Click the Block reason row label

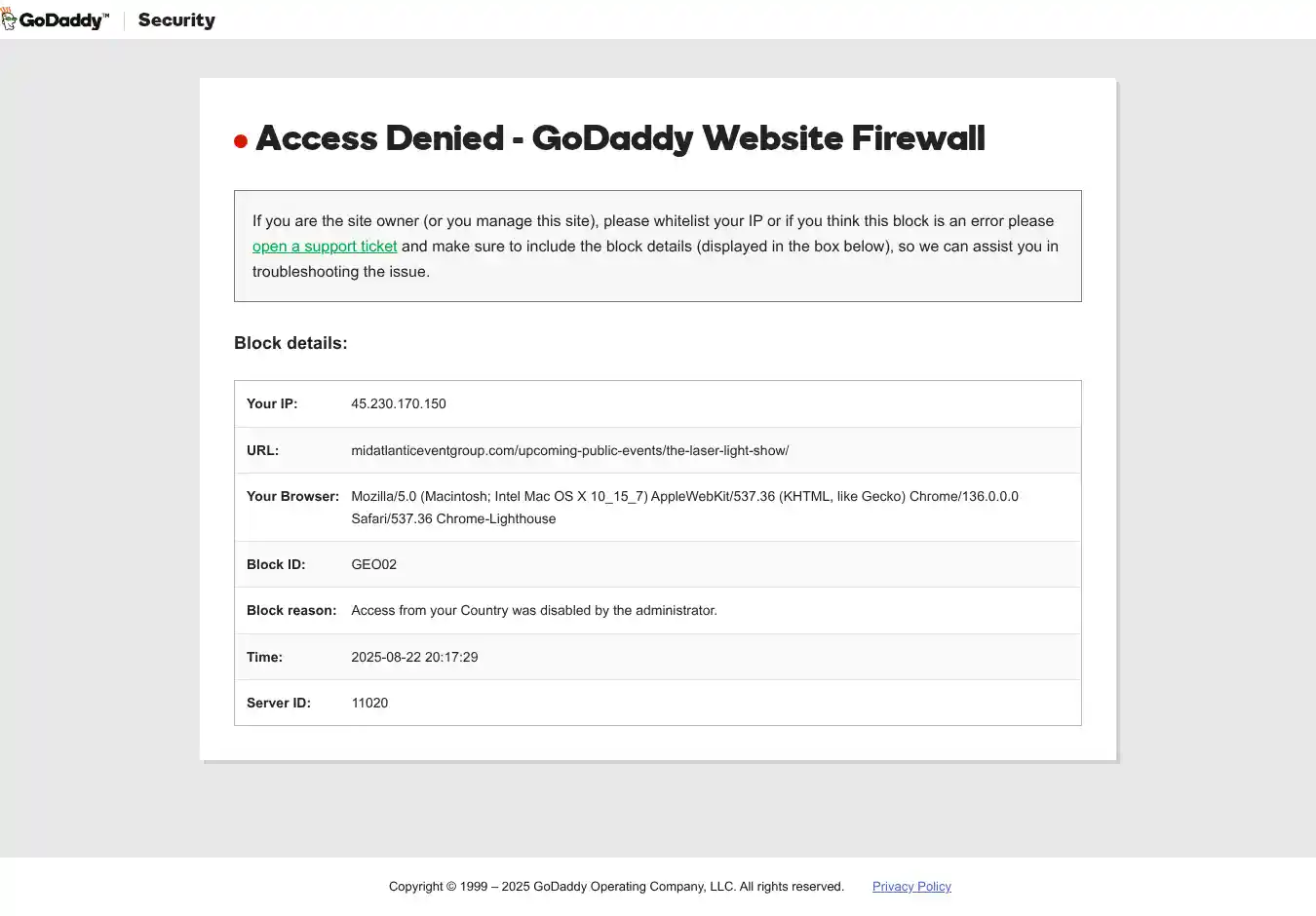point(291,610)
